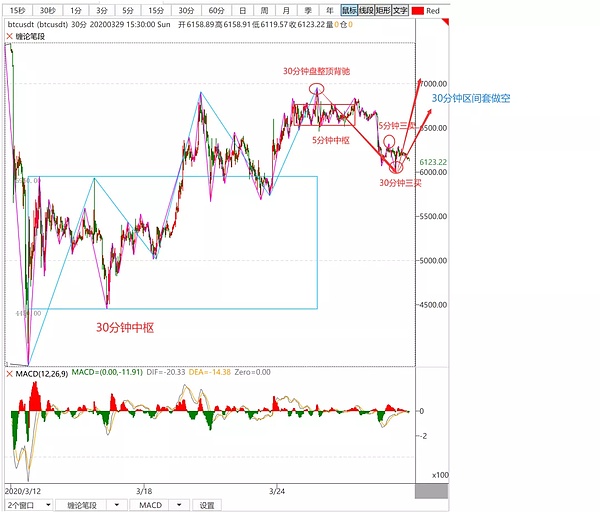The height and width of the screenshot is (512, 600).
Task: Select the 鼠标 pointer tool
Action: 348,11
